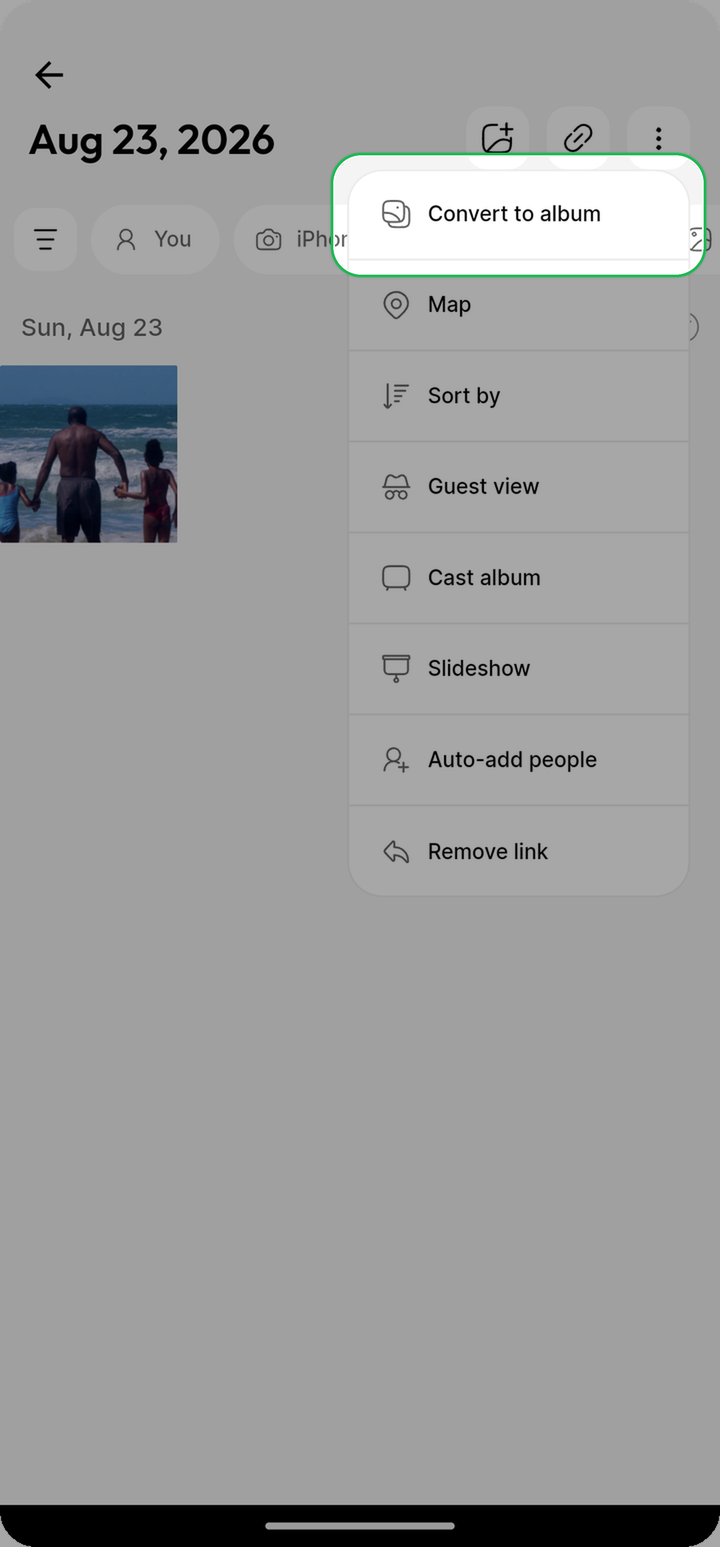720x1547 pixels.
Task: Tap the Aug 23, 2026 album title
Action: click(151, 140)
